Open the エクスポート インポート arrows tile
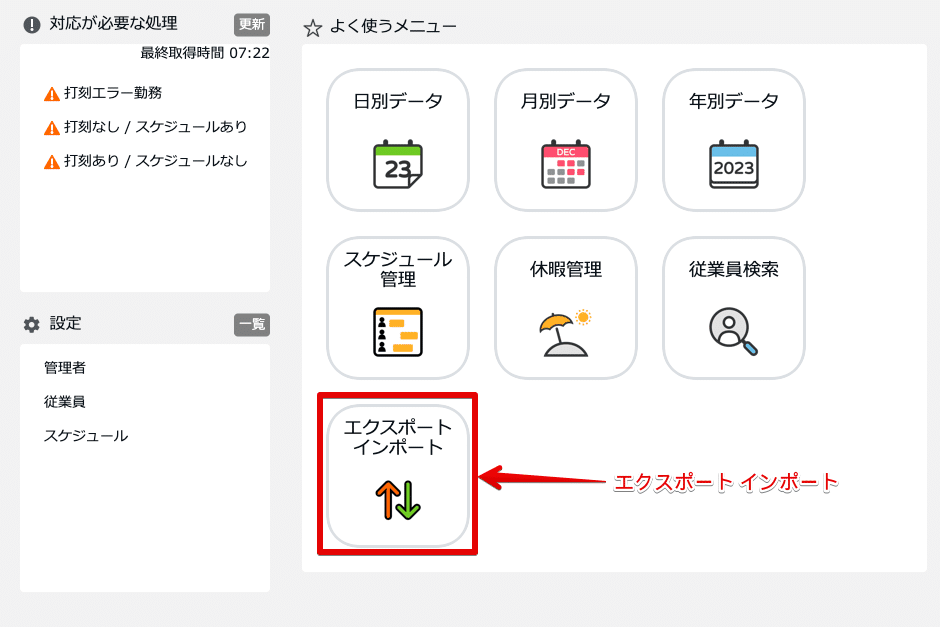This screenshot has width=940, height=627. tap(398, 475)
